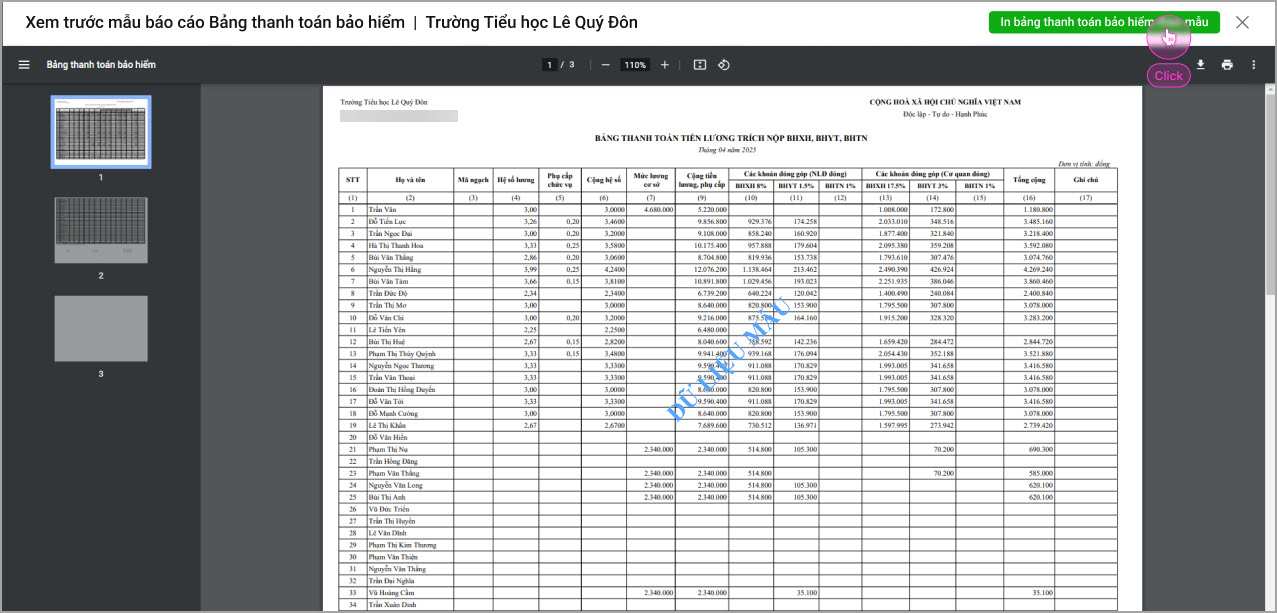Zoom in with the plus icon

pyautogui.click(x=665, y=65)
